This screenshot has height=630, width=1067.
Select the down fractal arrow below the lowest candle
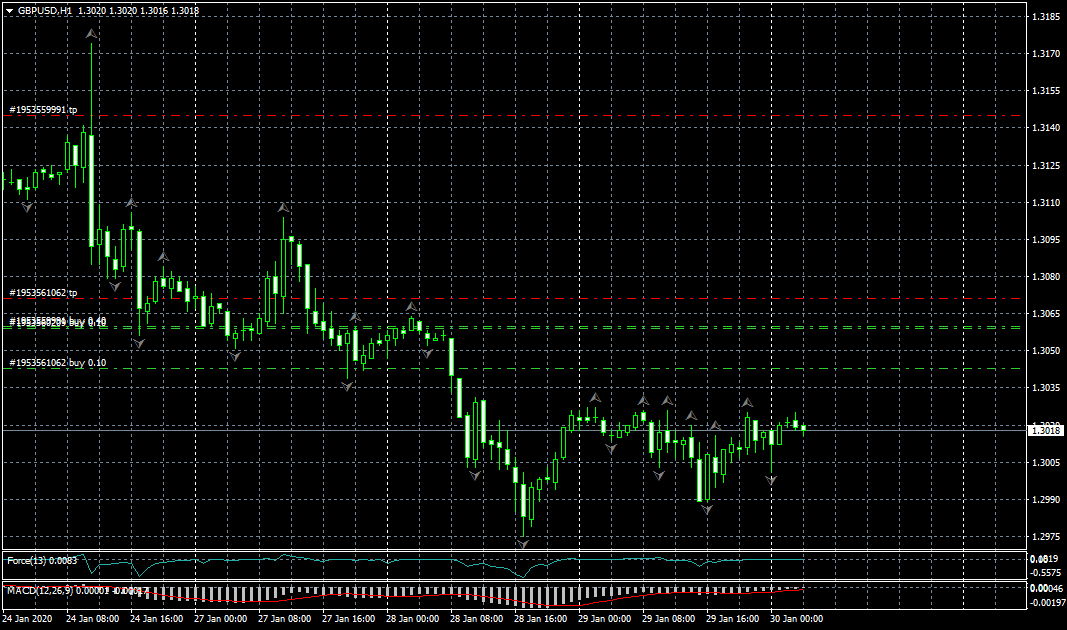click(523, 544)
